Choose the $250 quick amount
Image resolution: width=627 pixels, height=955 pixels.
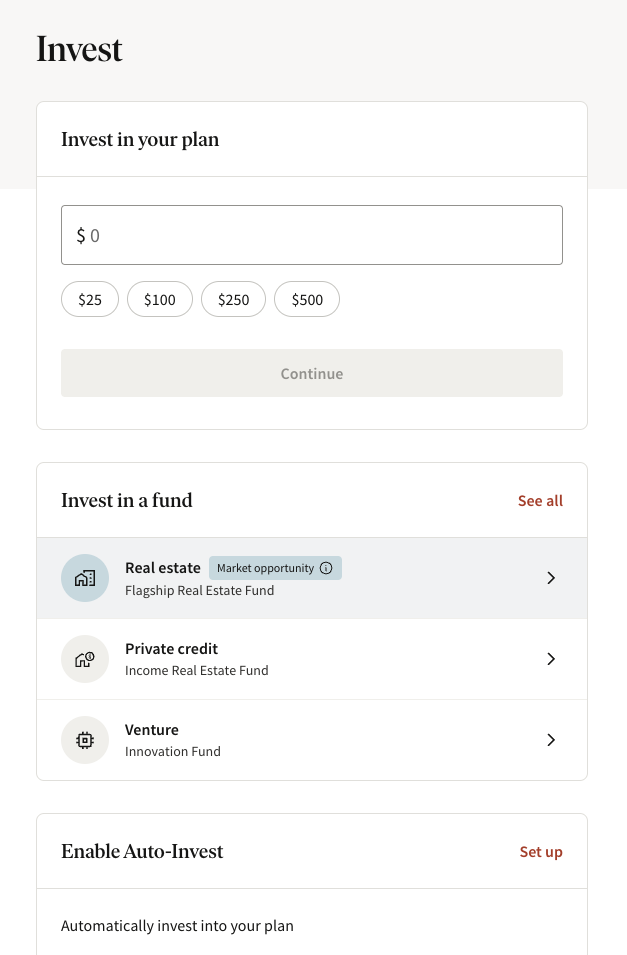[x=233, y=299]
